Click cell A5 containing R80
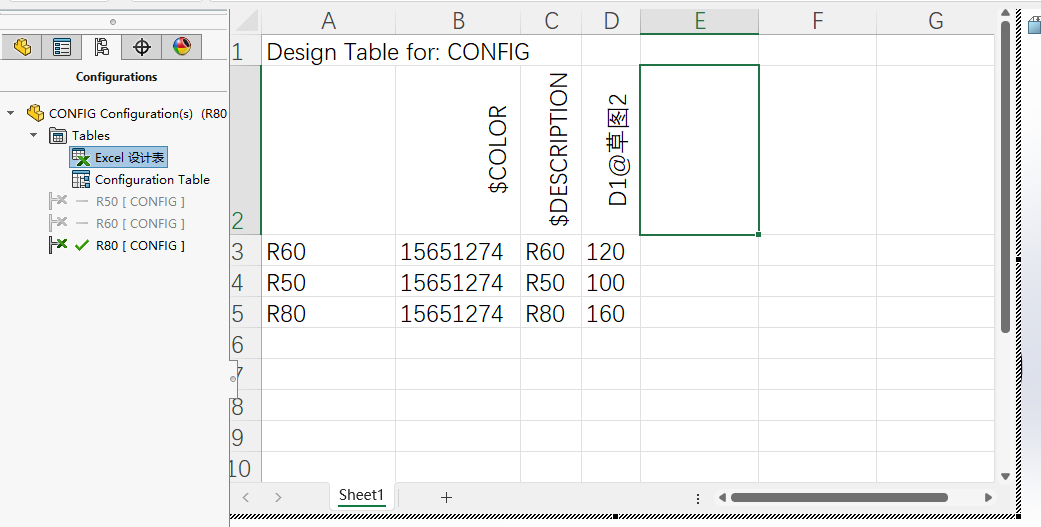 [x=329, y=313]
